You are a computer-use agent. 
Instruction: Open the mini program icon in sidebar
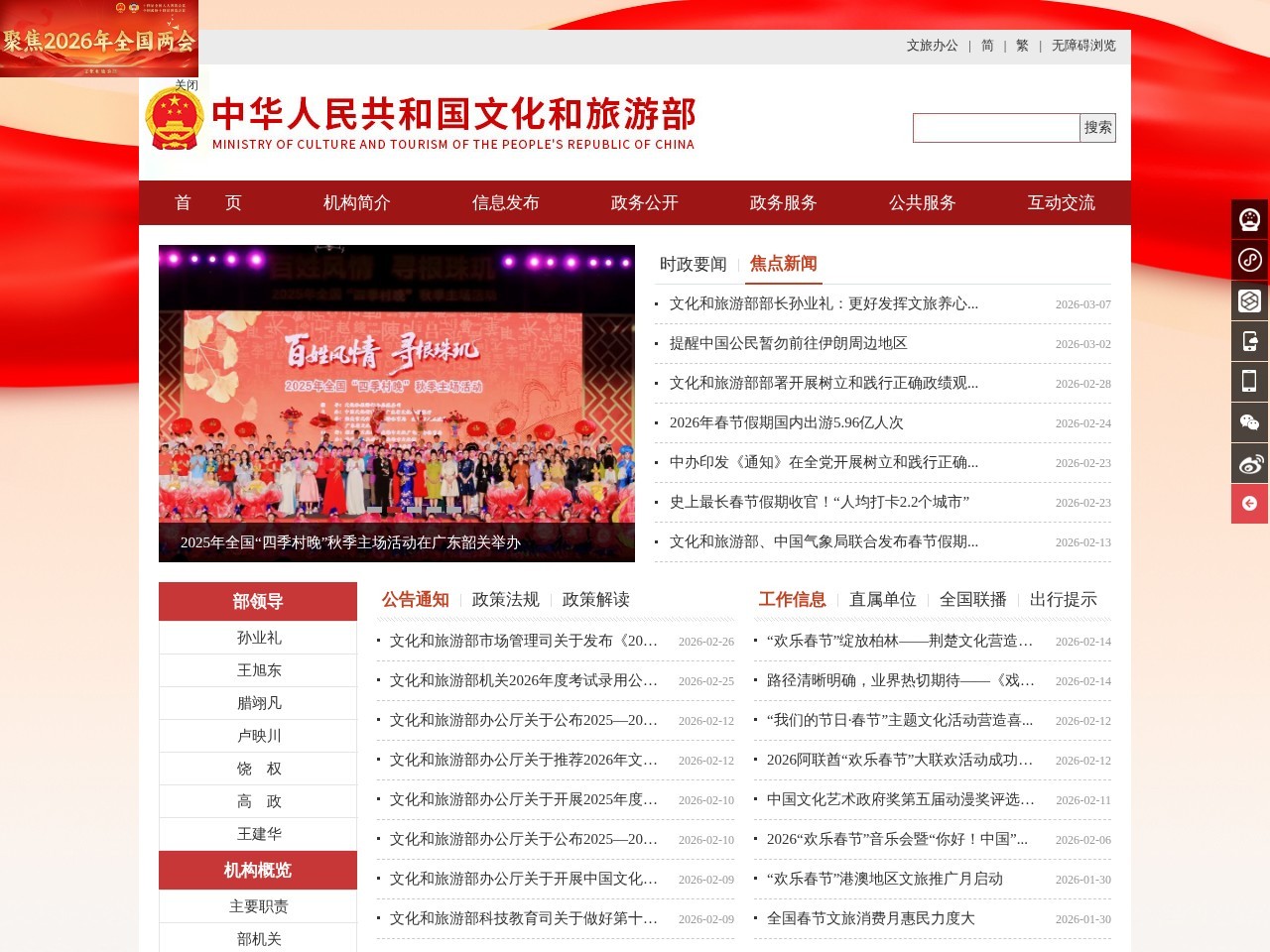[x=1249, y=260]
